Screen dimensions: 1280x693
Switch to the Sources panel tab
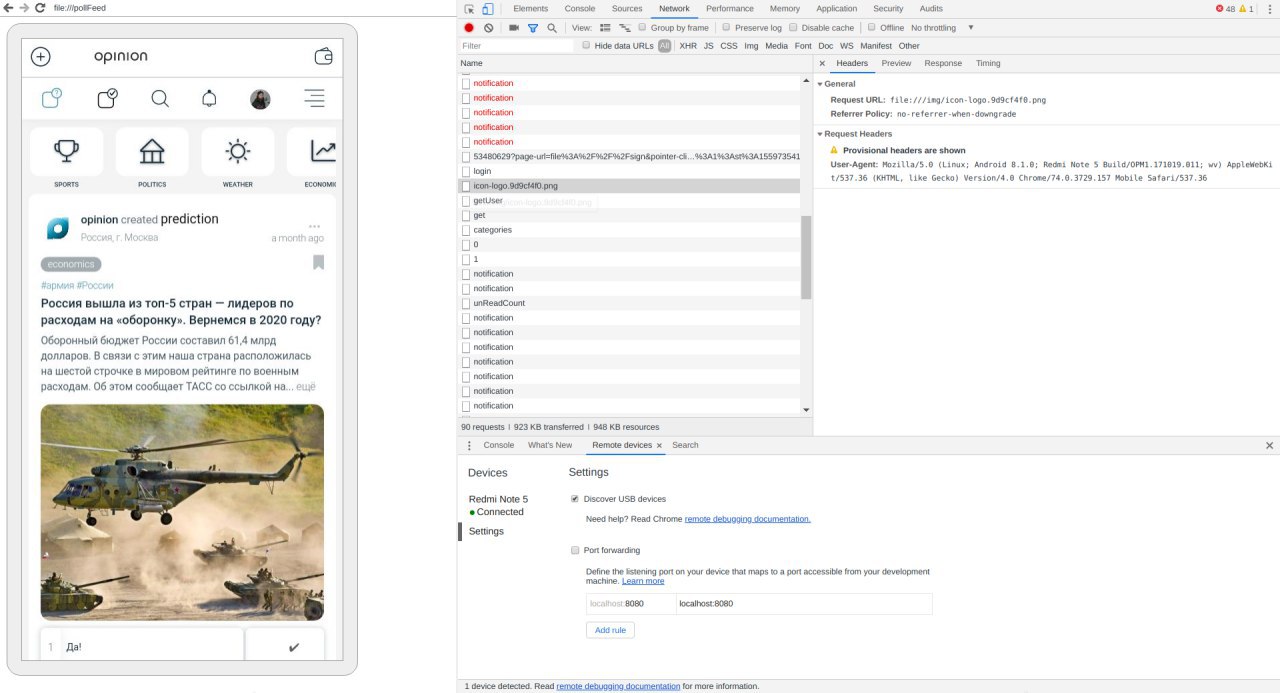(627, 9)
